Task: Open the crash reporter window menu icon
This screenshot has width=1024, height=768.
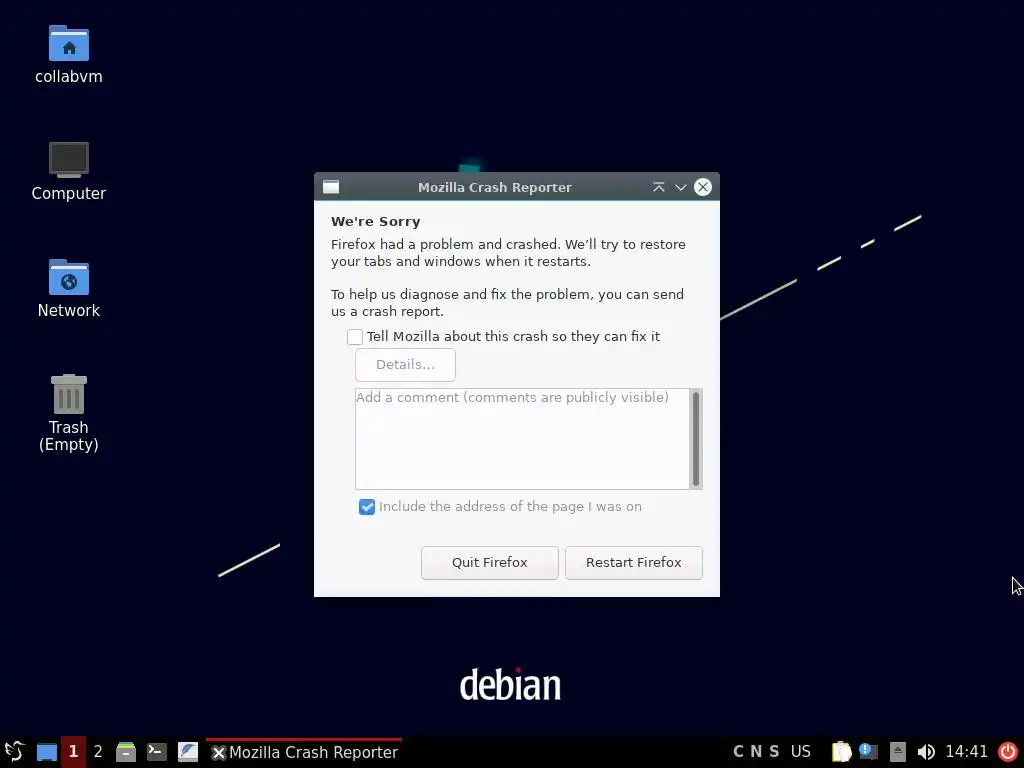Action: (x=331, y=187)
